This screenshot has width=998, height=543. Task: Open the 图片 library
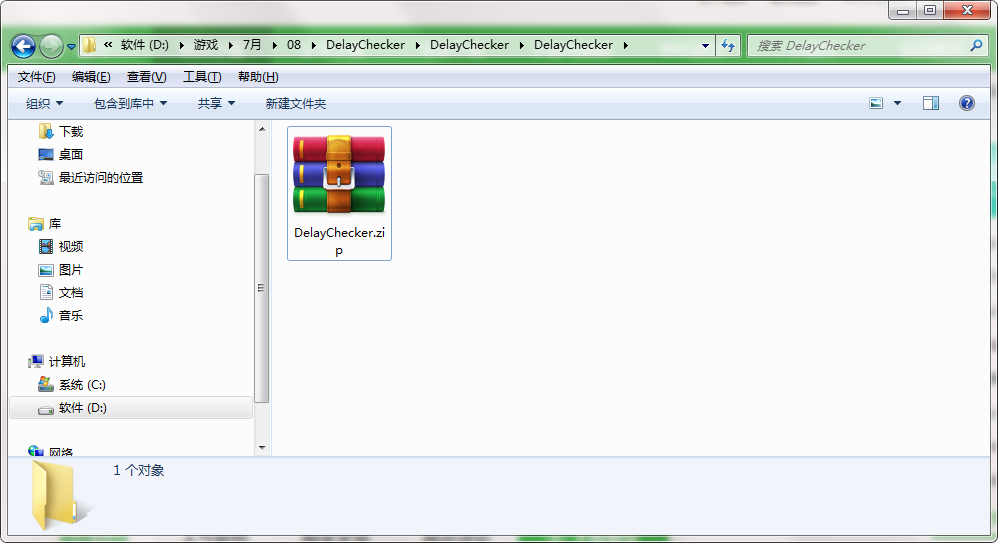click(71, 269)
